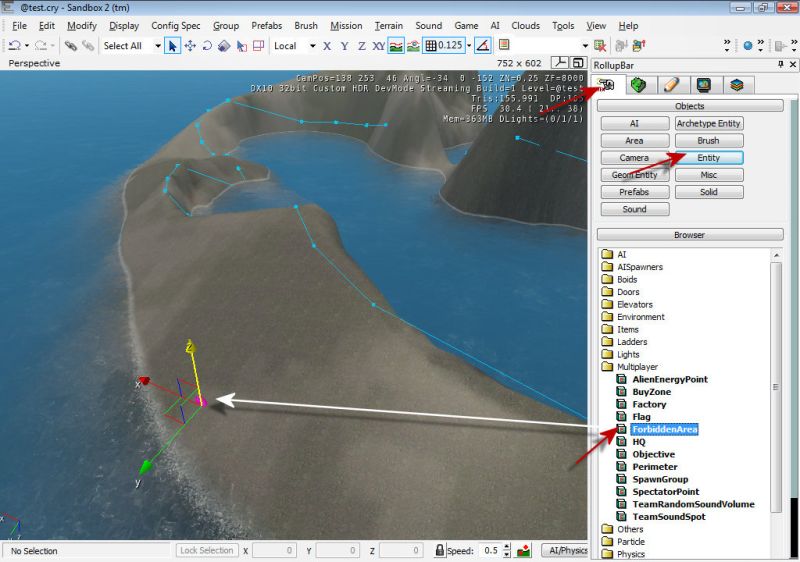
Task: Click the speed lock padlock icon
Action: (439, 550)
